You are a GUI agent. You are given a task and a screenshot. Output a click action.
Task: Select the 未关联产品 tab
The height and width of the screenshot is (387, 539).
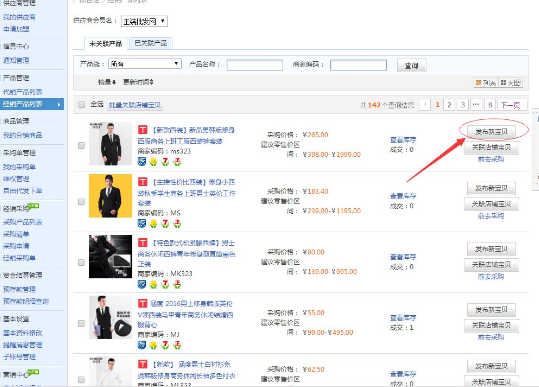coord(106,44)
